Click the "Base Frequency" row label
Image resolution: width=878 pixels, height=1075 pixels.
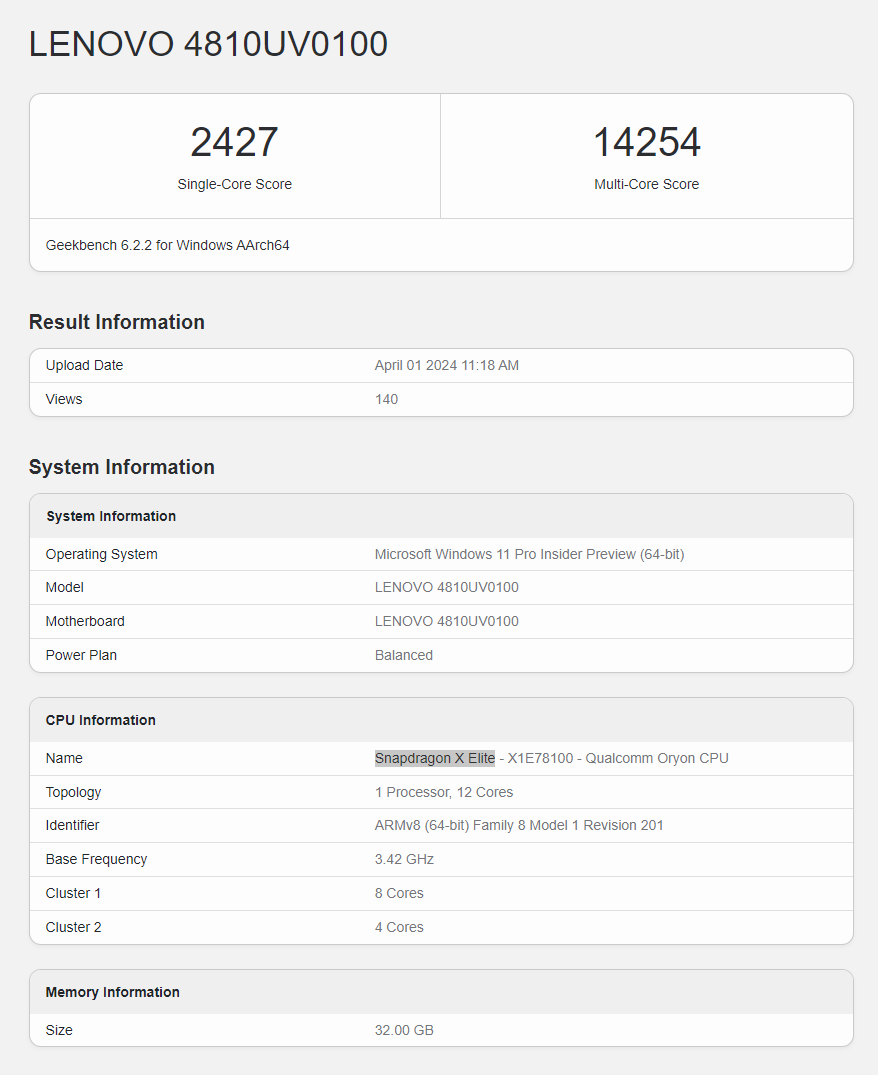[97, 859]
